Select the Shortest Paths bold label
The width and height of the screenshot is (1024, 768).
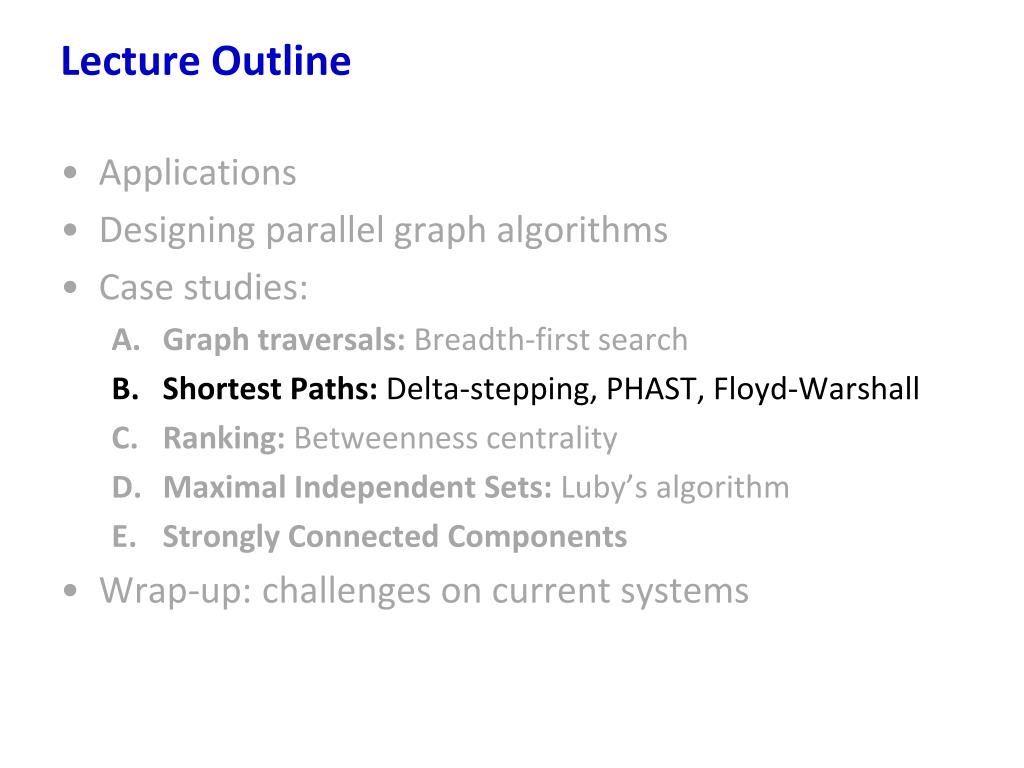coord(270,389)
